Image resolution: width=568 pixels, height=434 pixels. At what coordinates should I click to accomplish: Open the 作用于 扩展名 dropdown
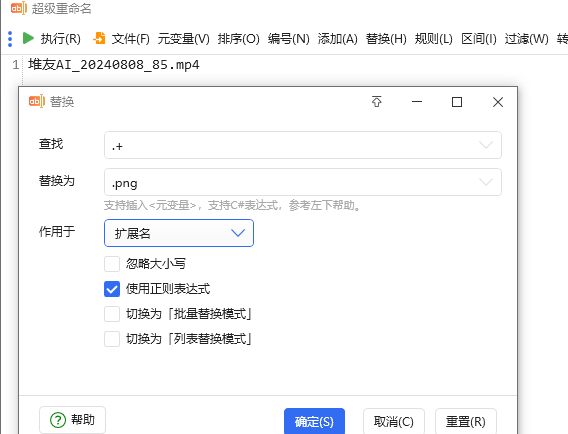click(179, 233)
